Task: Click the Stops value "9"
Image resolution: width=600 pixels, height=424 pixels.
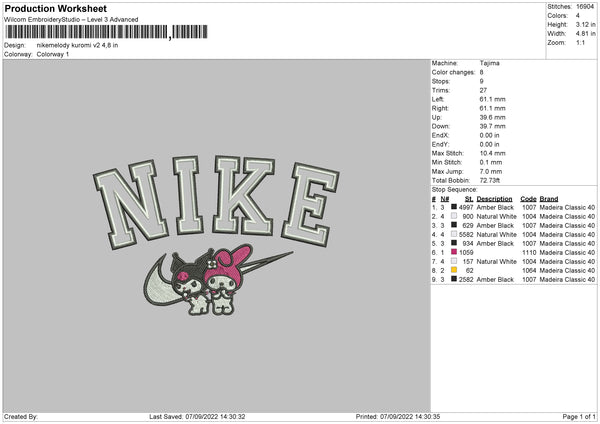Action: (481, 81)
